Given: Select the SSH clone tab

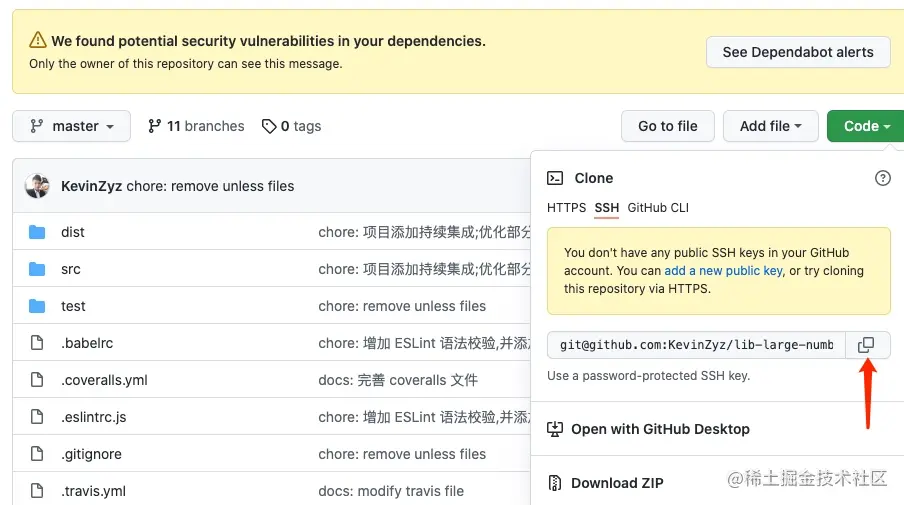Looking at the screenshot, I should [x=607, y=208].
